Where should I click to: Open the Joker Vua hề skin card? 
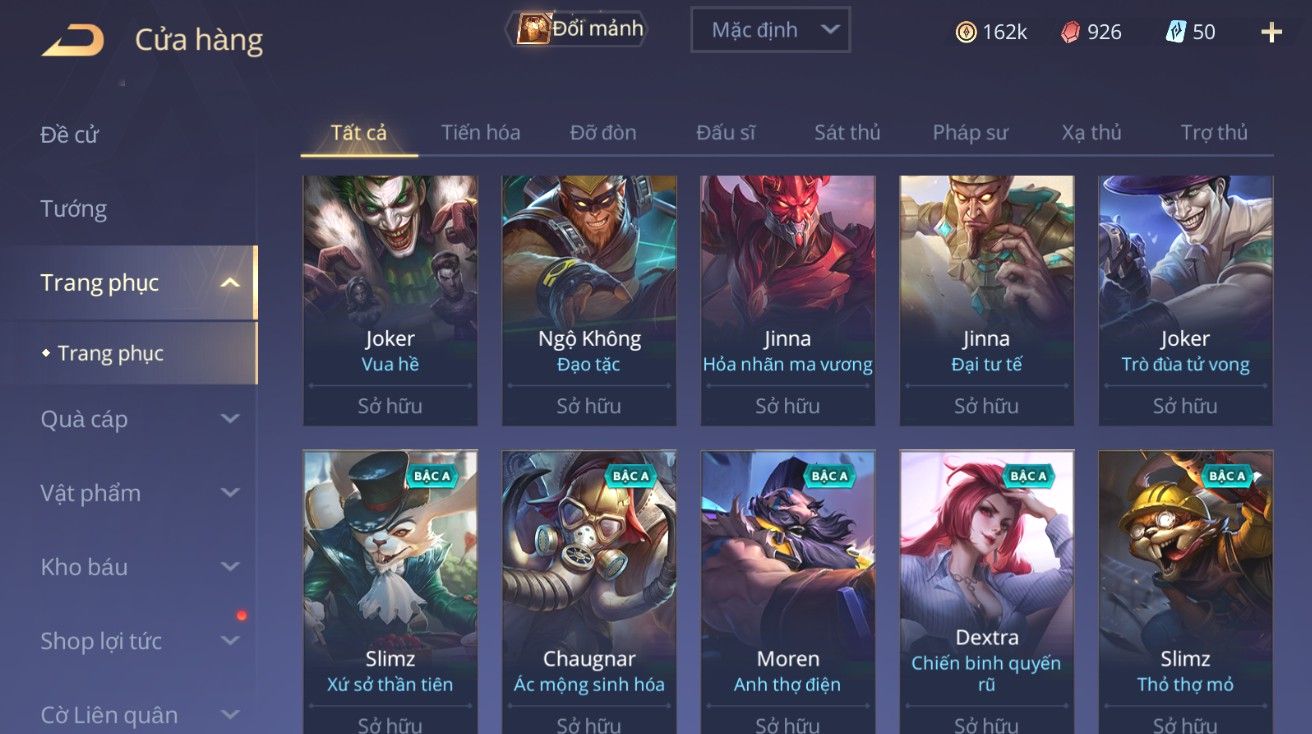click(390, 301)
